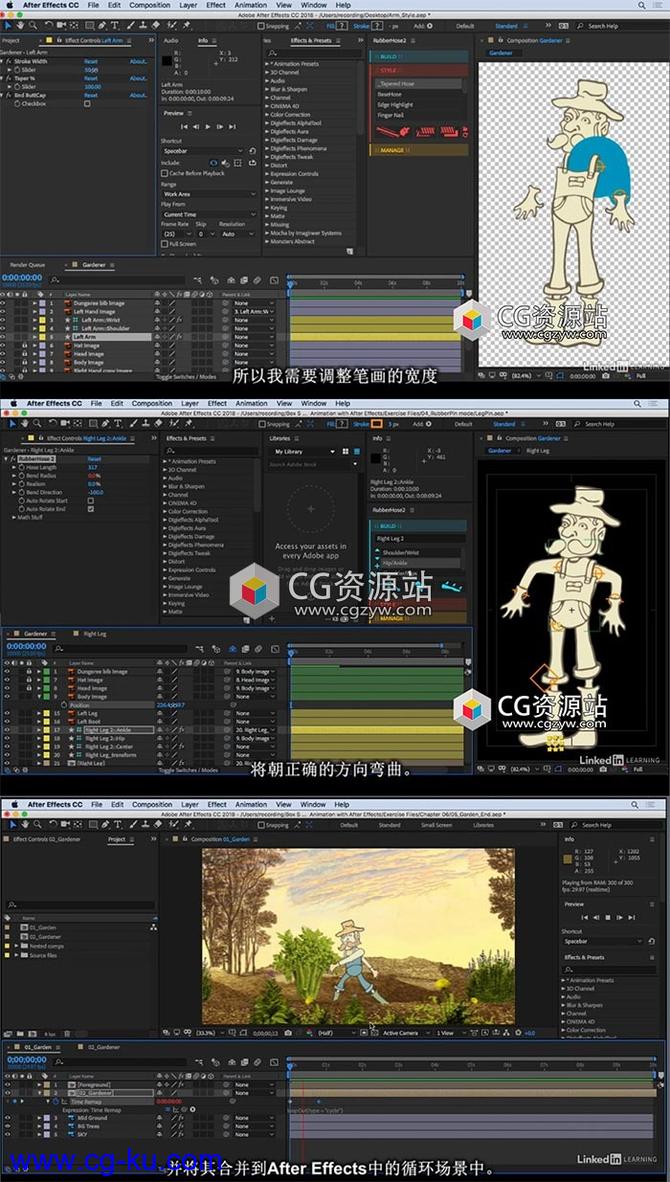The image size is (670, 1182).
Task: Click the reset shortcut icon beside top Spacebar dropdown
Action: (252, 151)
